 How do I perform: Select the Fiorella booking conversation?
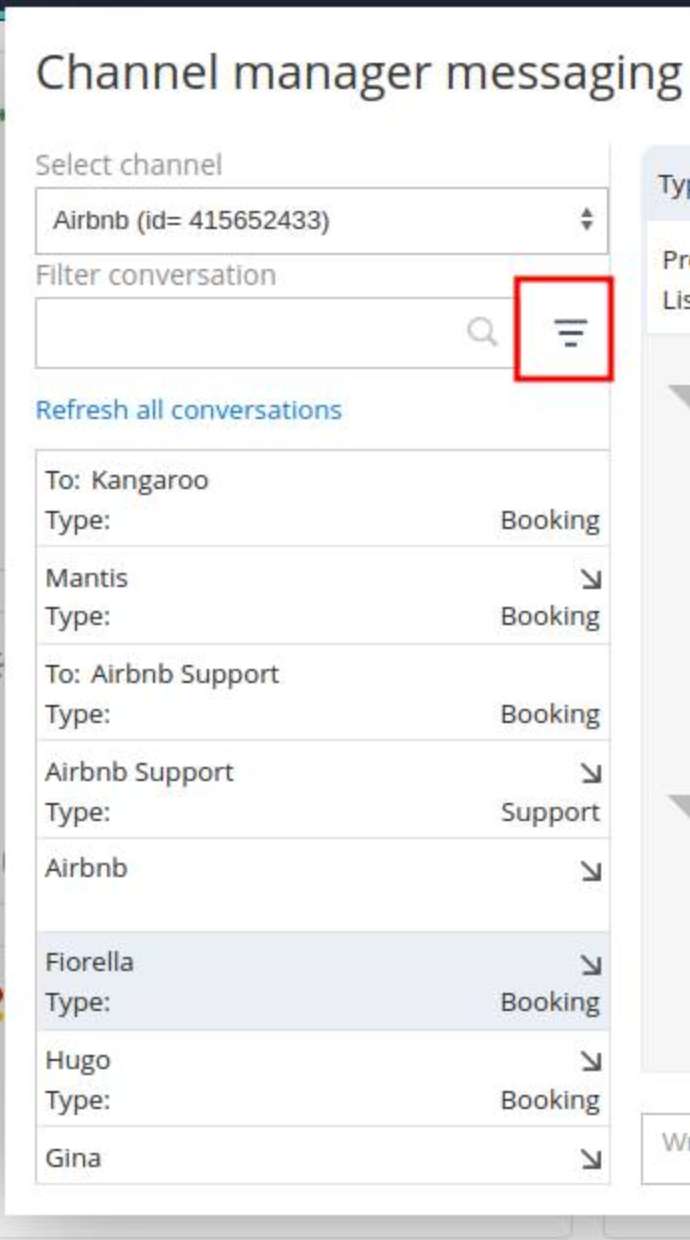tap(322, 982)
